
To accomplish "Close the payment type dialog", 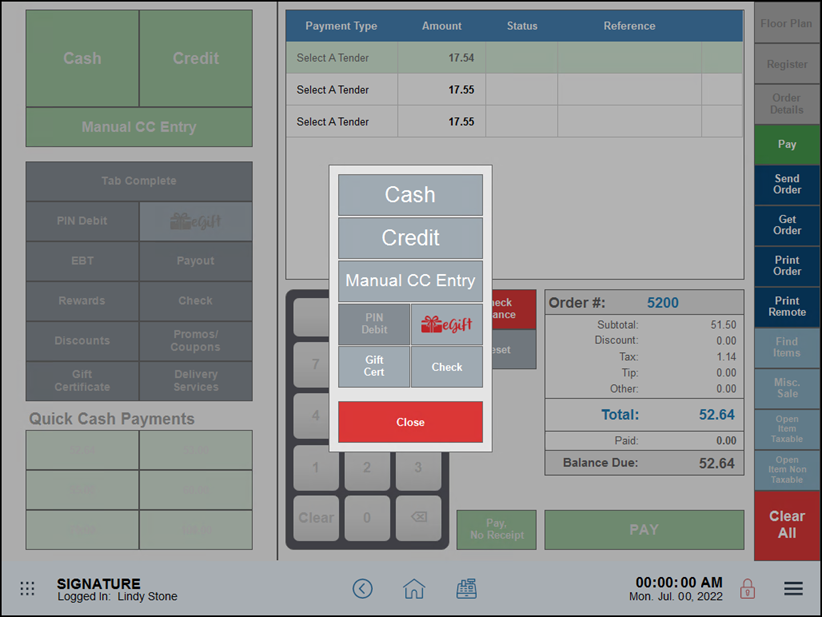I will (410, 422).
